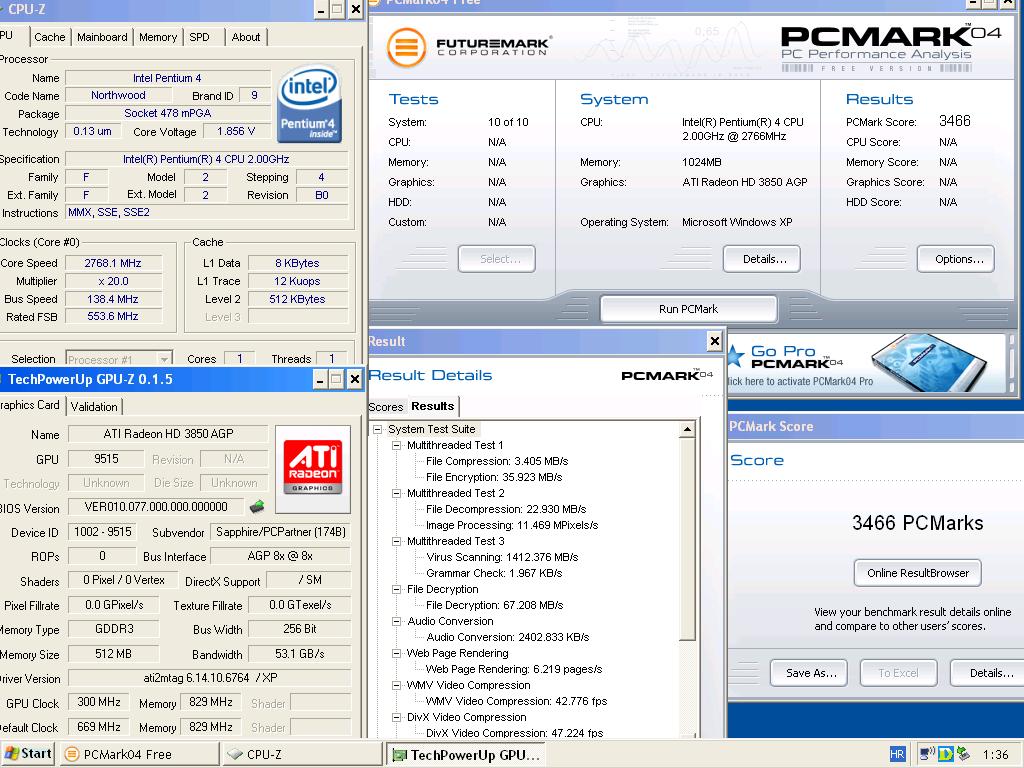Select WMV Video Compression: 42.776 fps row
The height and width of the screenshot is (768, 1024).
coord(516,701)
